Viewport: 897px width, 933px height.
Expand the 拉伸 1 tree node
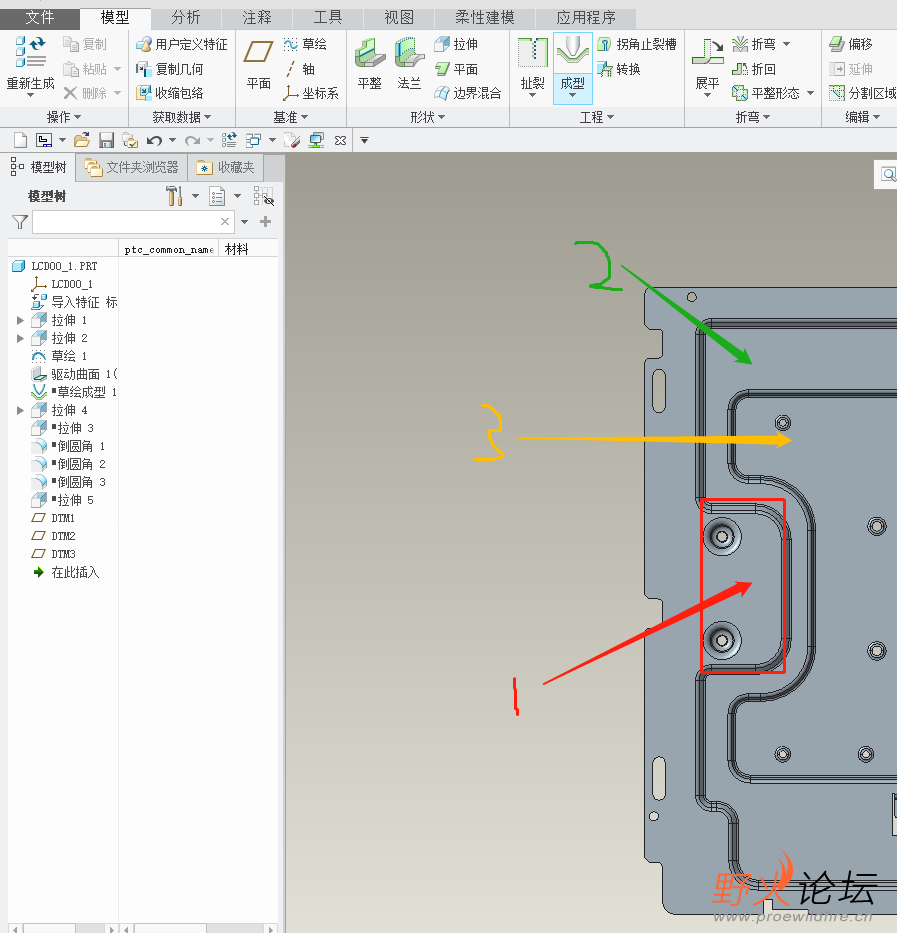(x=20, y=320)
